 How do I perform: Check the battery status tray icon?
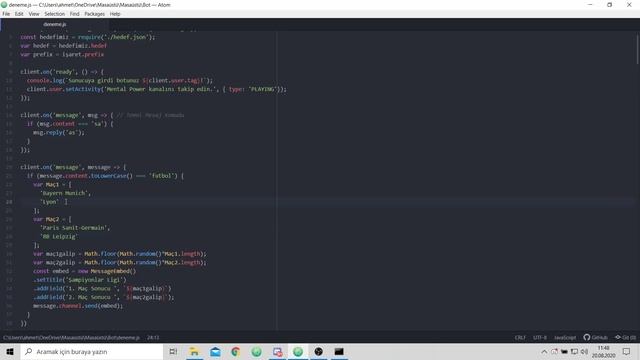click(x=564, y=351)
